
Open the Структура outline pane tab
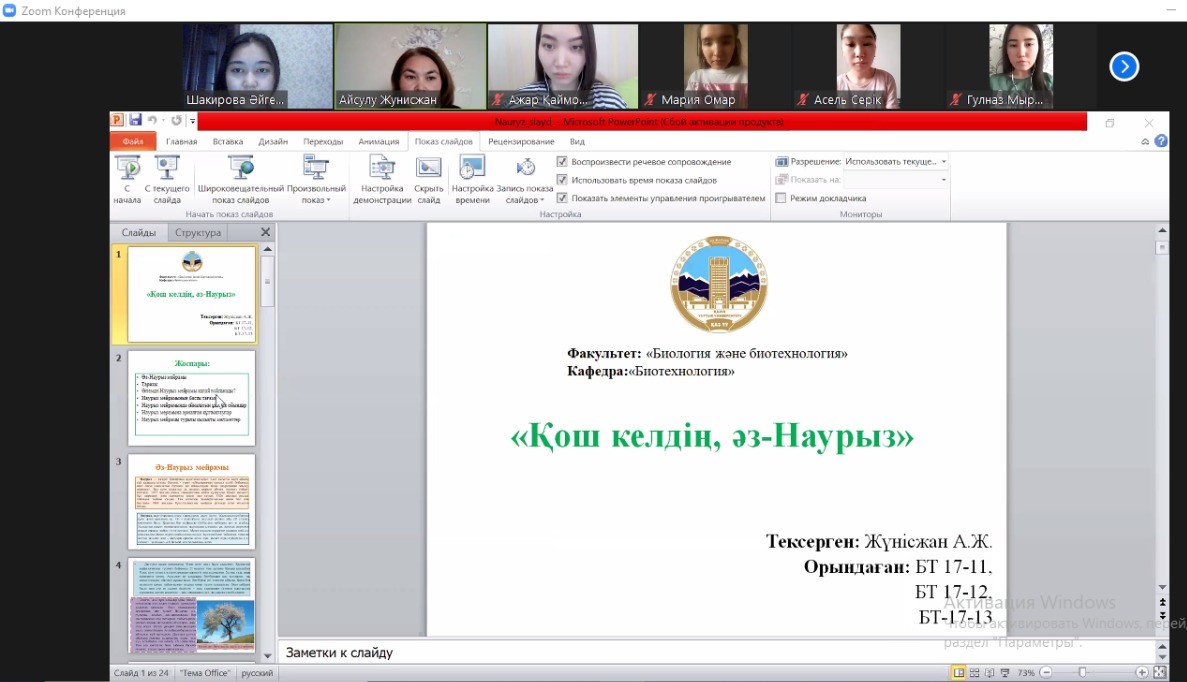(x=197, y=233)
